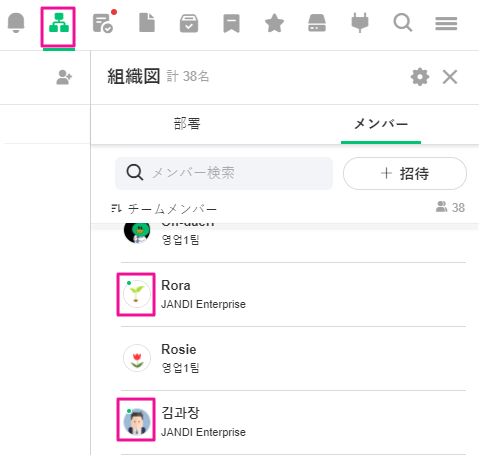The height and width of the screenshot is (455, 479).
Task: Open the checked archive box icon
Action: (189, 23)
